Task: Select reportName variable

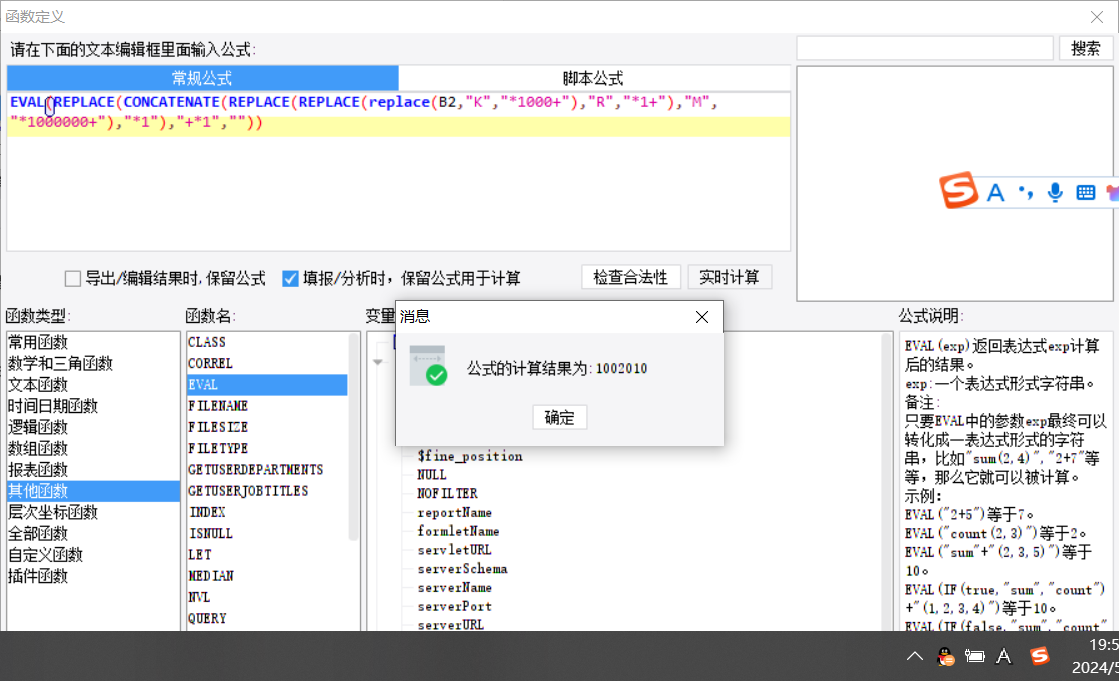Action: tap(455, 513)
